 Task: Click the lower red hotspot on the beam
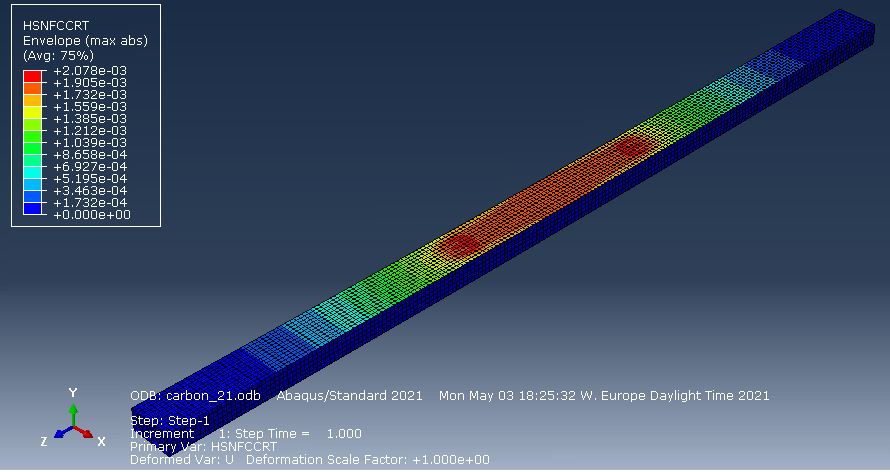click(460, 245)
